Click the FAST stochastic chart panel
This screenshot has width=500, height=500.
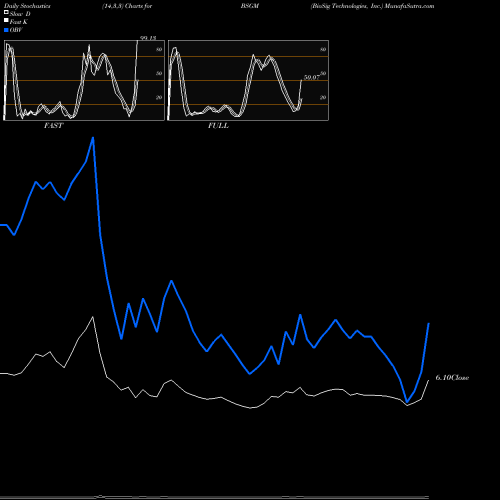pos(84,80)
